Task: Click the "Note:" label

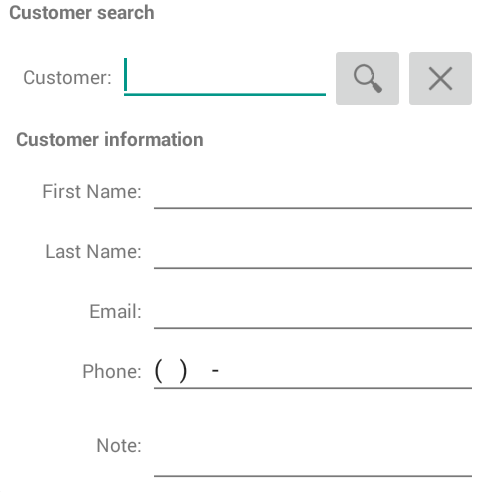Action: [119, 446]
